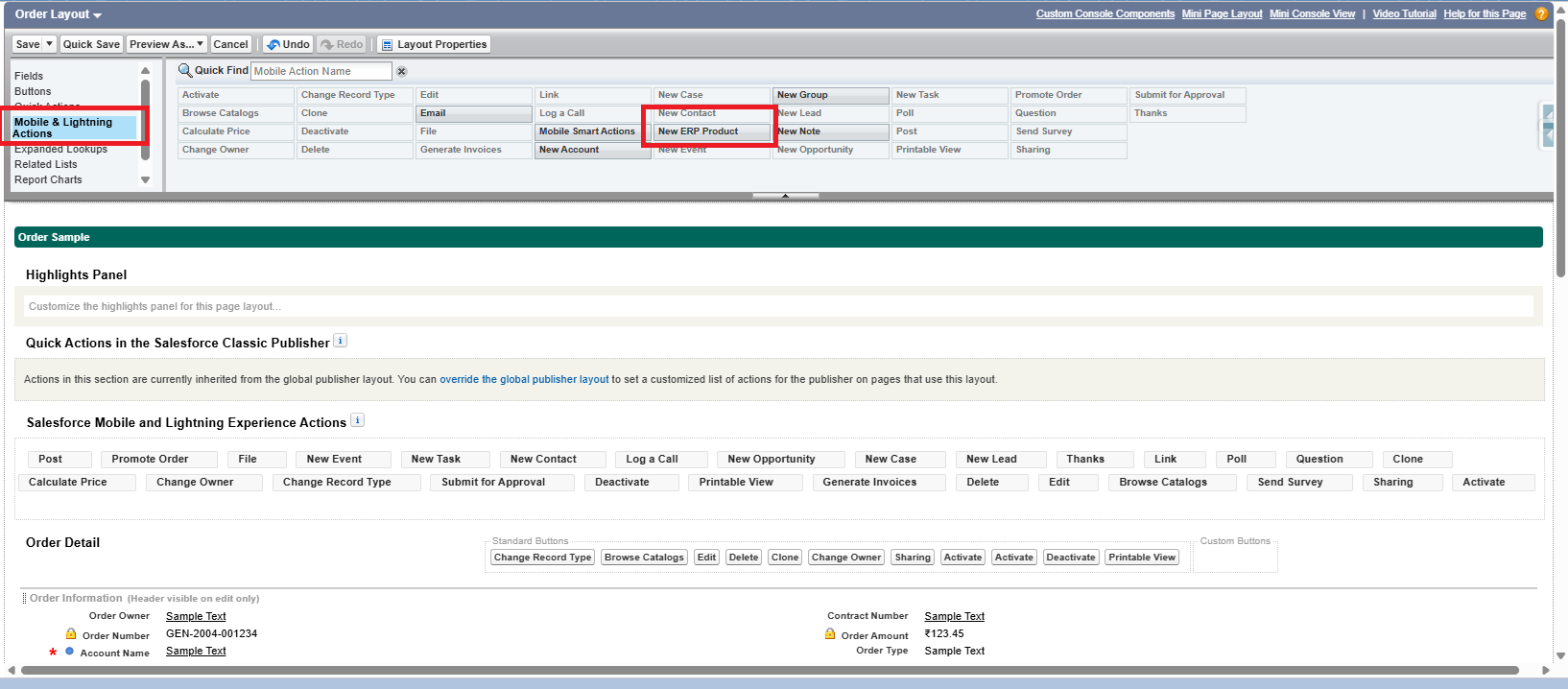This screenshot has width=1568, height=689.
Task: Select Related Lists category
Action: pos(46,164)
